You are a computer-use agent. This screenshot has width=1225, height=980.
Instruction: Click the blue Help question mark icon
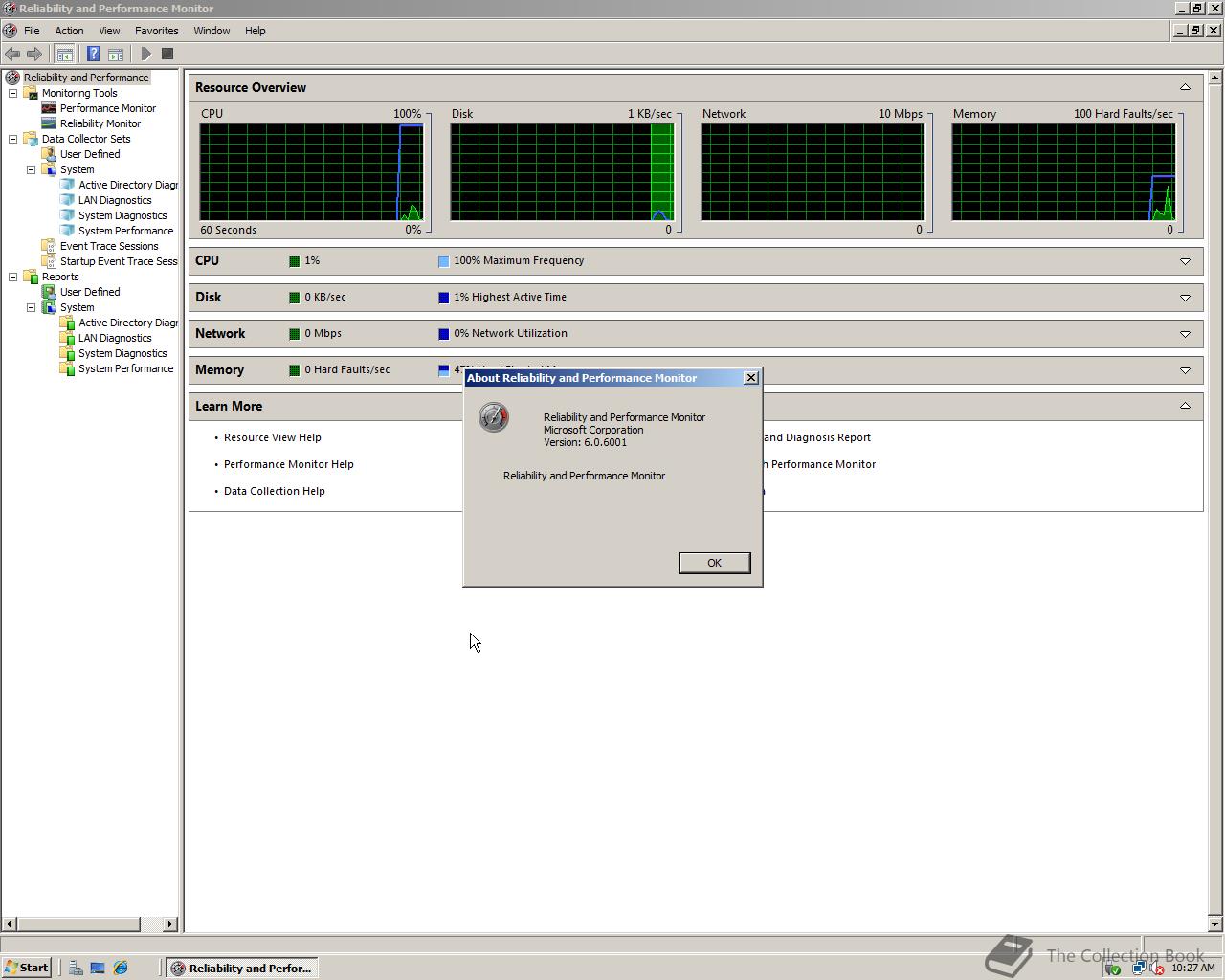tap(93, 54)
